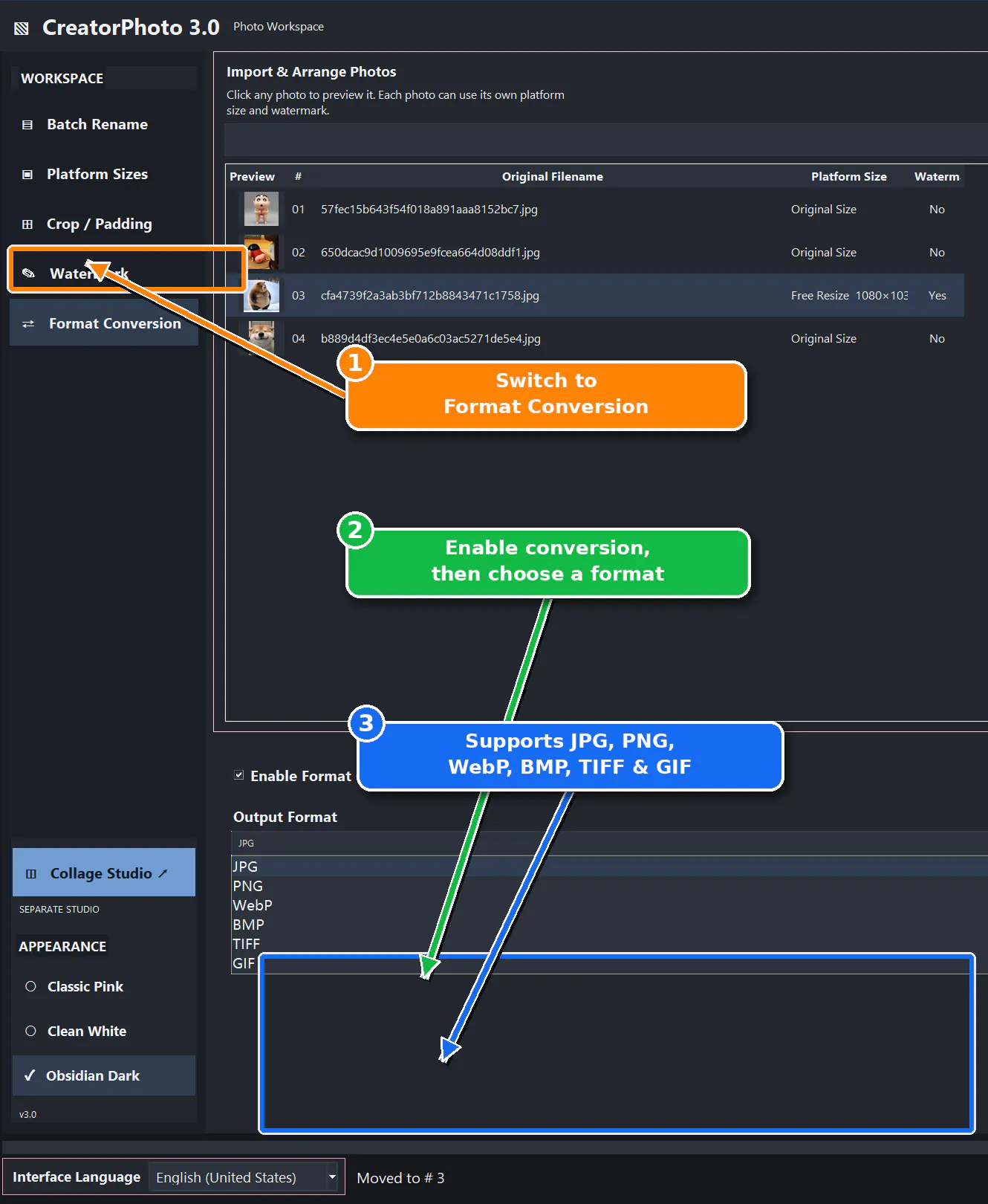Toggle the Enable Format checkbox
This screenshot has width=988, height=1204.
pyautogui.click(x=239, y=775)
